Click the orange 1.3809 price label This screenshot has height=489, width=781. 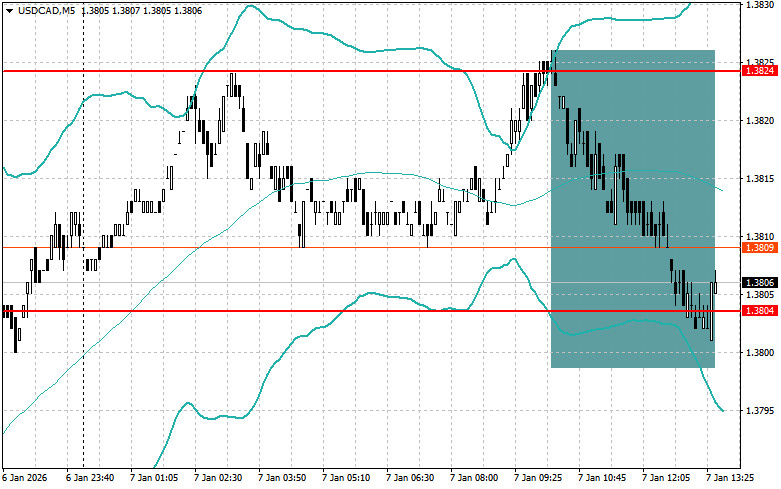[x=760, y=247]
